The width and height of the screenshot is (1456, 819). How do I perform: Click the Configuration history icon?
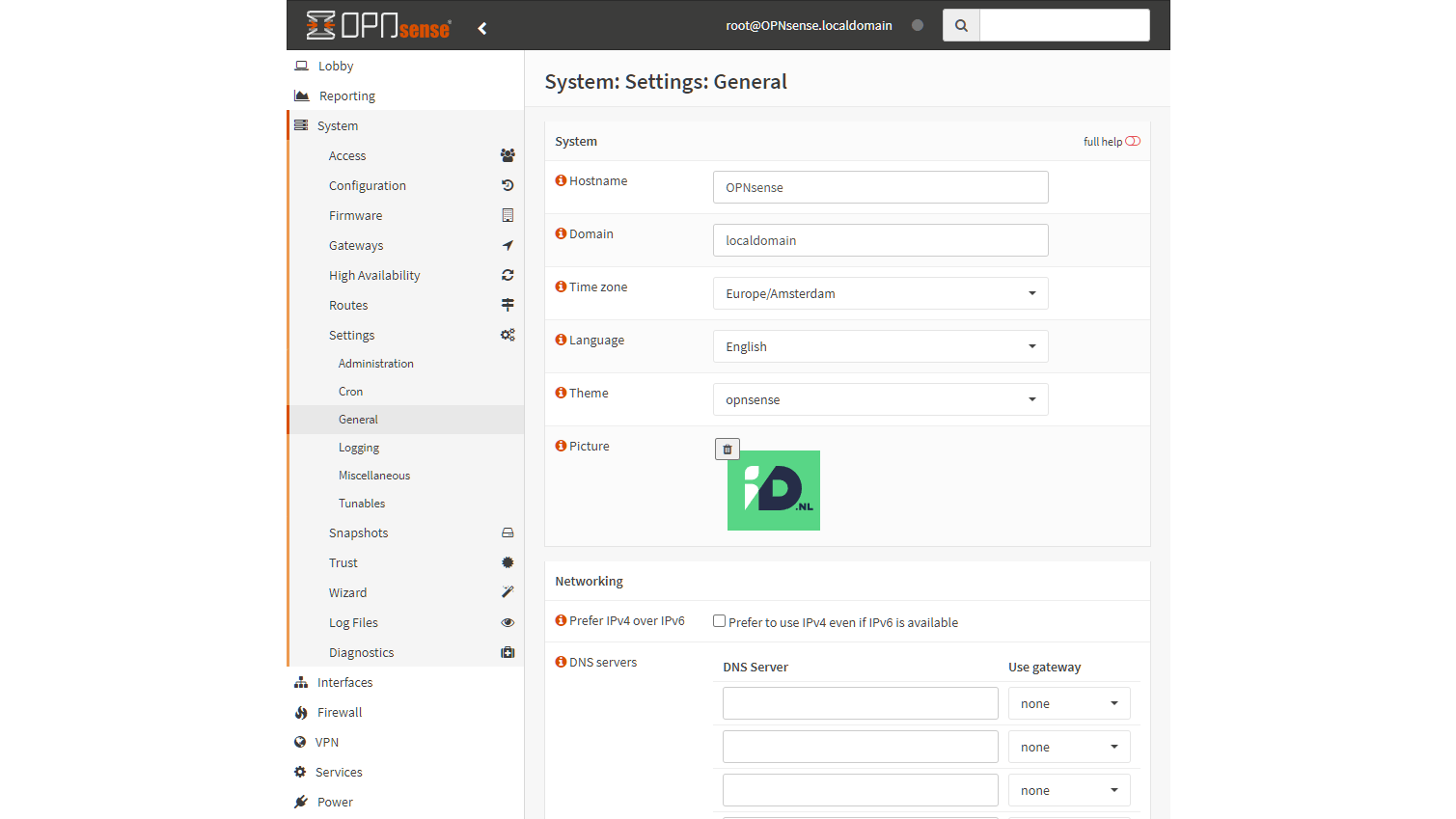(508, 185)
